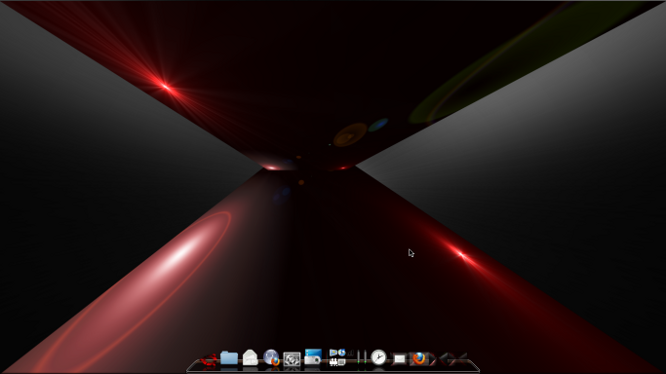Click the network connection indicator icon
The width and height of the screenshot is (666, 374).
333,362
